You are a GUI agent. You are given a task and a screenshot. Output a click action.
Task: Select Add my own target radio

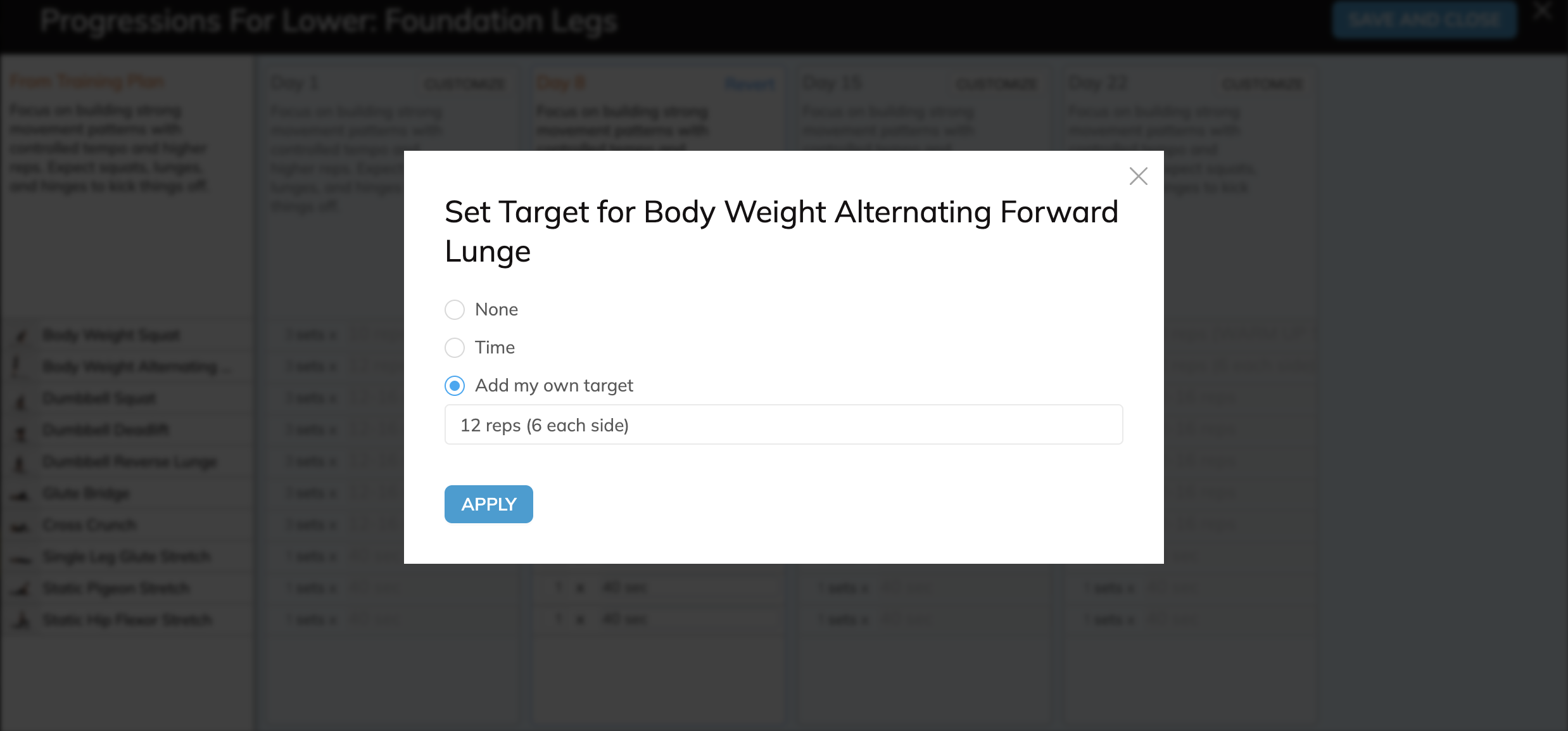455,386
